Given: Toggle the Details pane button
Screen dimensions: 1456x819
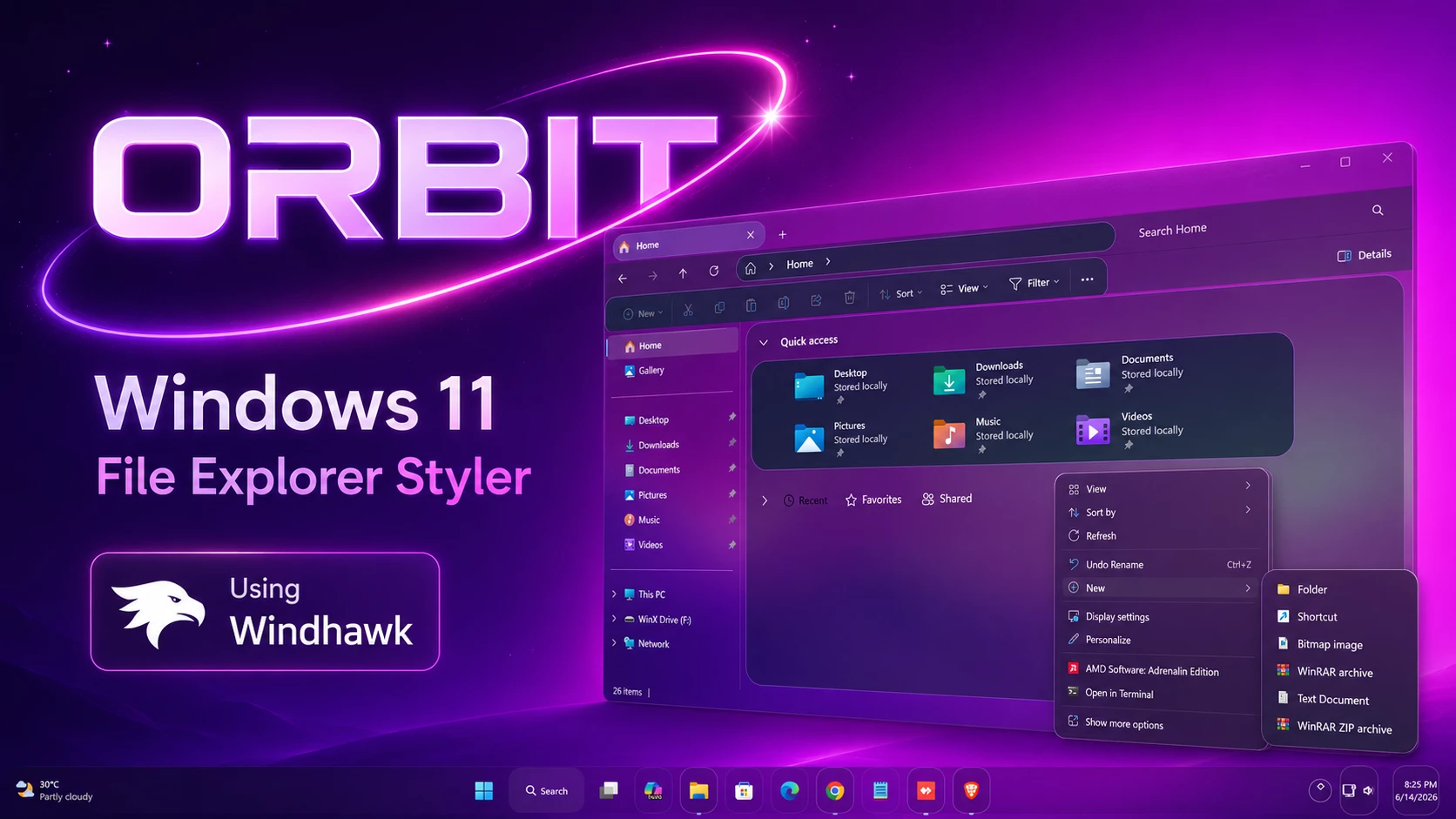Looking at the screenshot, I should click(x=1365, y=255).
